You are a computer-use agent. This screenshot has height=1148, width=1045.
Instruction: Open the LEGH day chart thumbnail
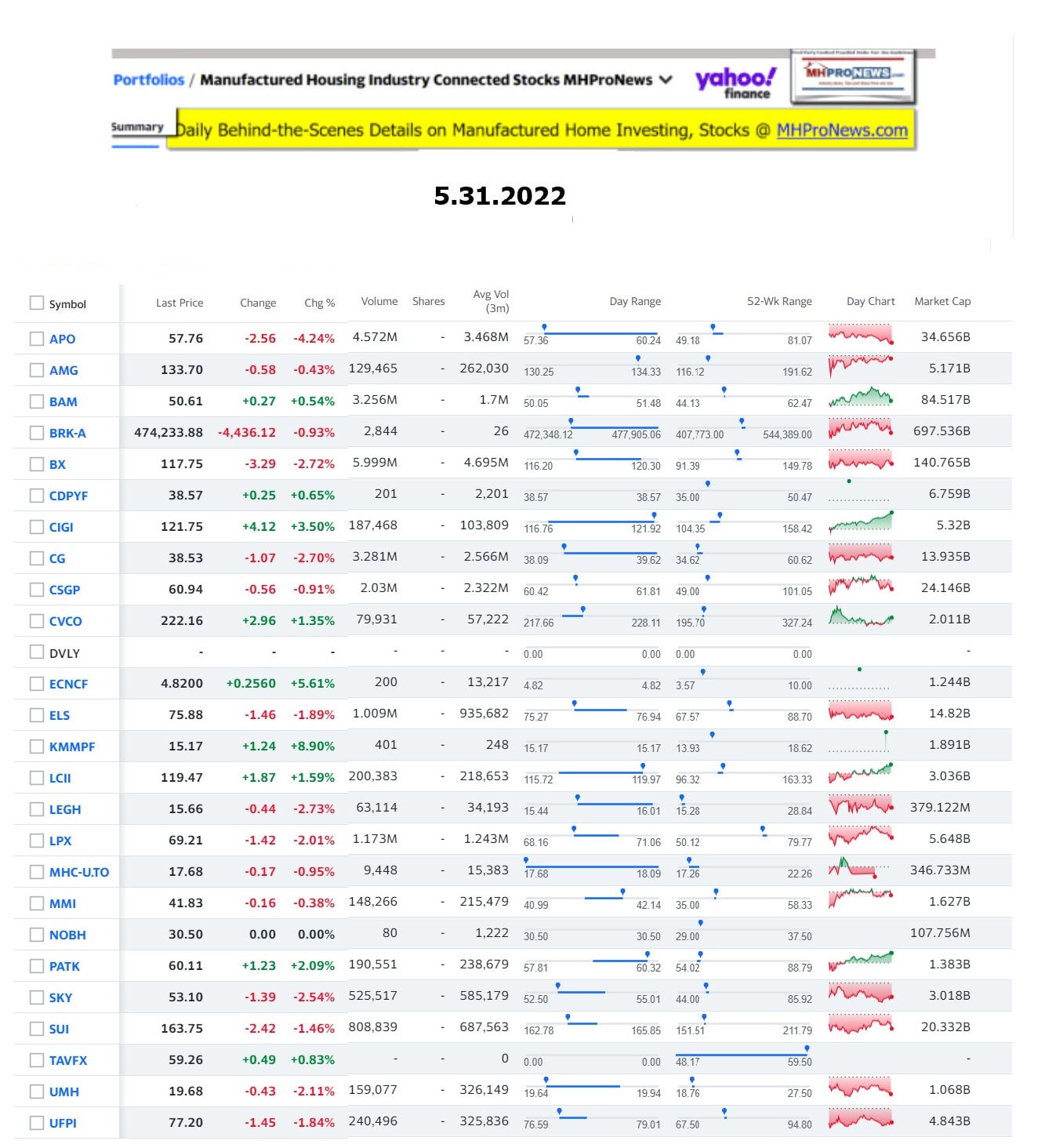861,805
